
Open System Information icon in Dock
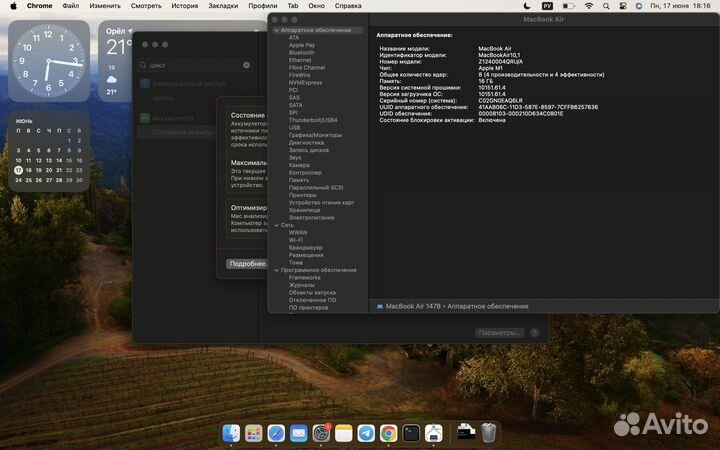(433, 433)
